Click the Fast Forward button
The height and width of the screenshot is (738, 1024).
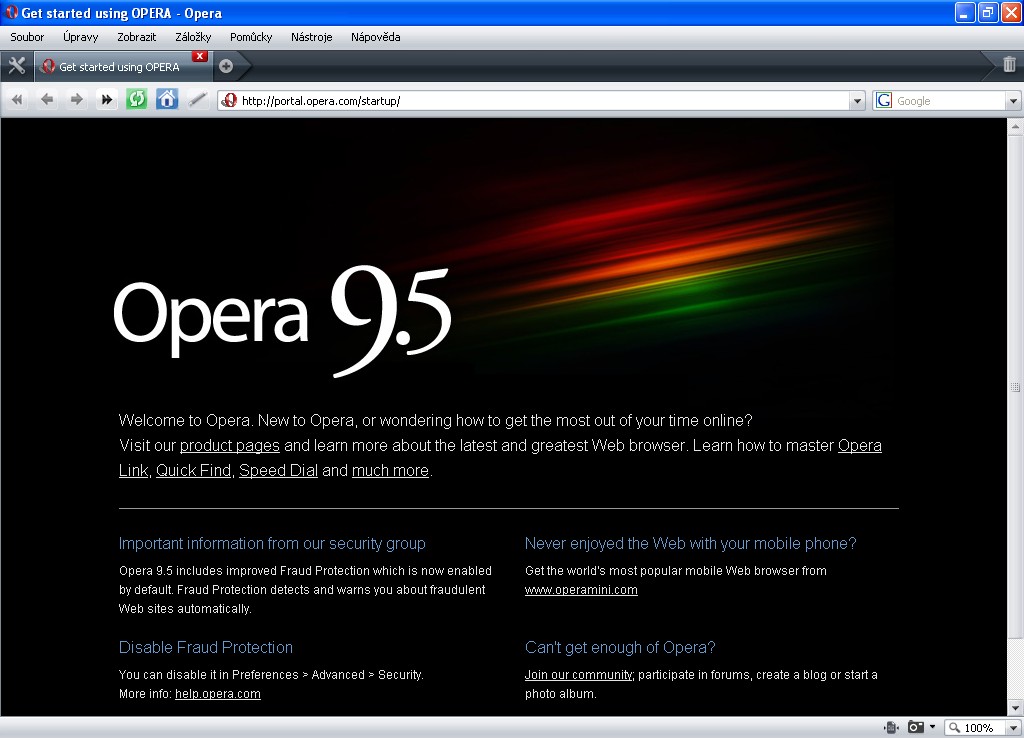[x=106, y=100]
